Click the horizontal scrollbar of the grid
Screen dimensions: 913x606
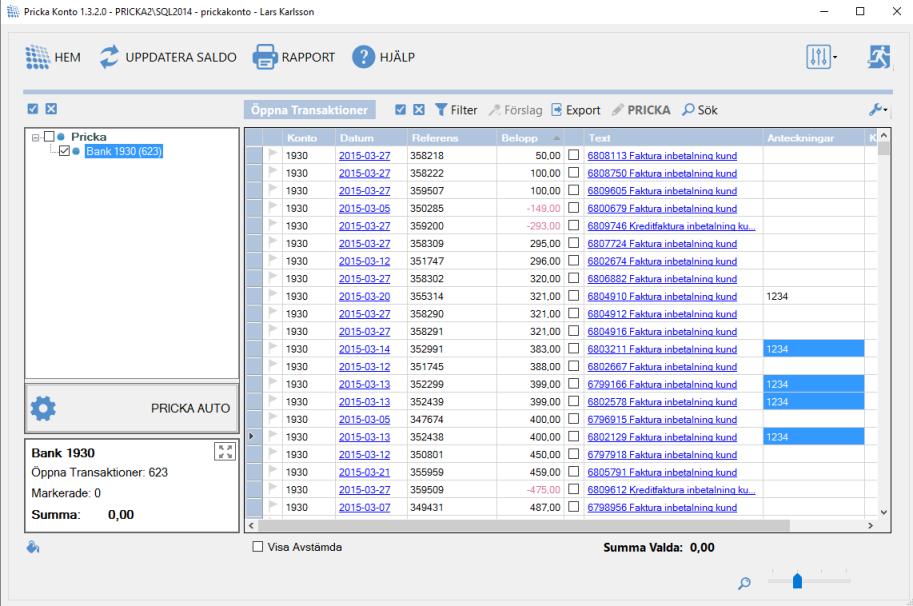(523, 525)
